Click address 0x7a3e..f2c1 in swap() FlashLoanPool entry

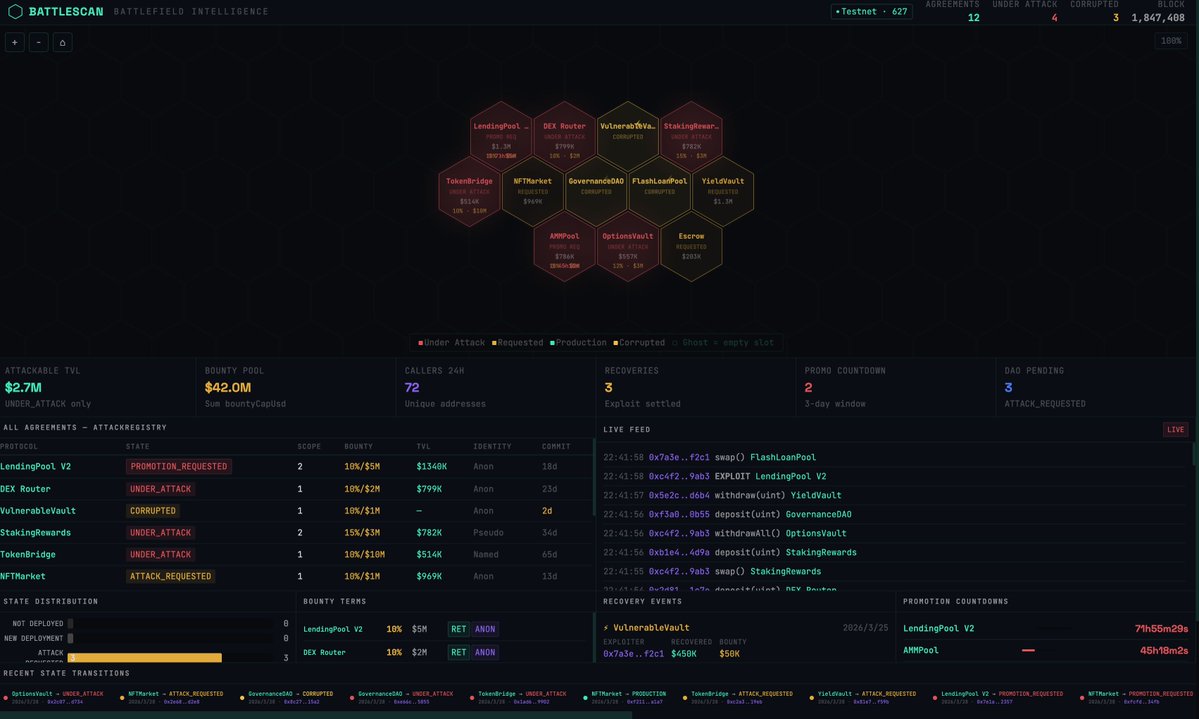coord(679,457)
